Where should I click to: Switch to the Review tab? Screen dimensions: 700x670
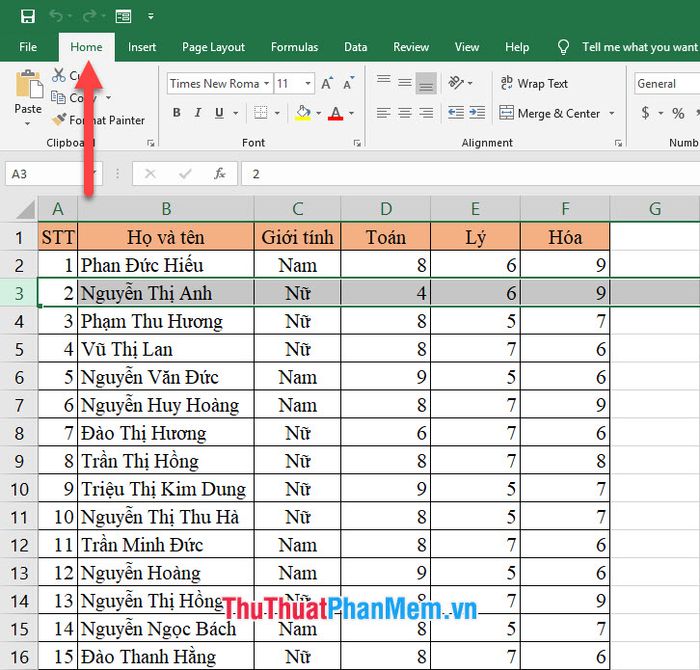tap(411, 47)
